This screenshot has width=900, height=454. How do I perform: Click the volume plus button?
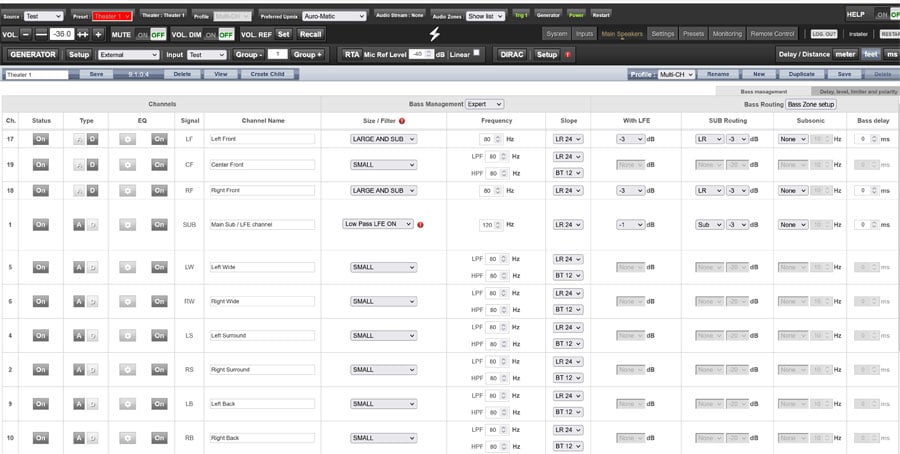[x=98, y=34]
